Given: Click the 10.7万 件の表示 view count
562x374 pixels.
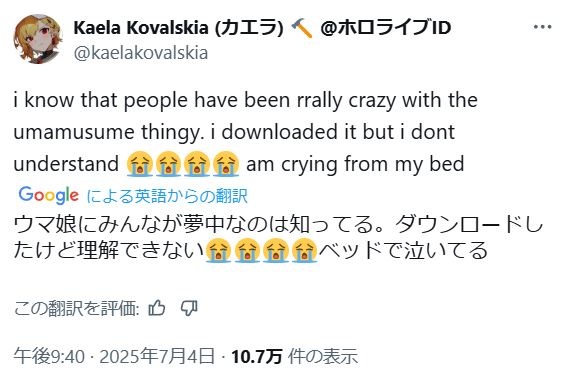Looking at the screenshot, I should [x=295, y=356].
